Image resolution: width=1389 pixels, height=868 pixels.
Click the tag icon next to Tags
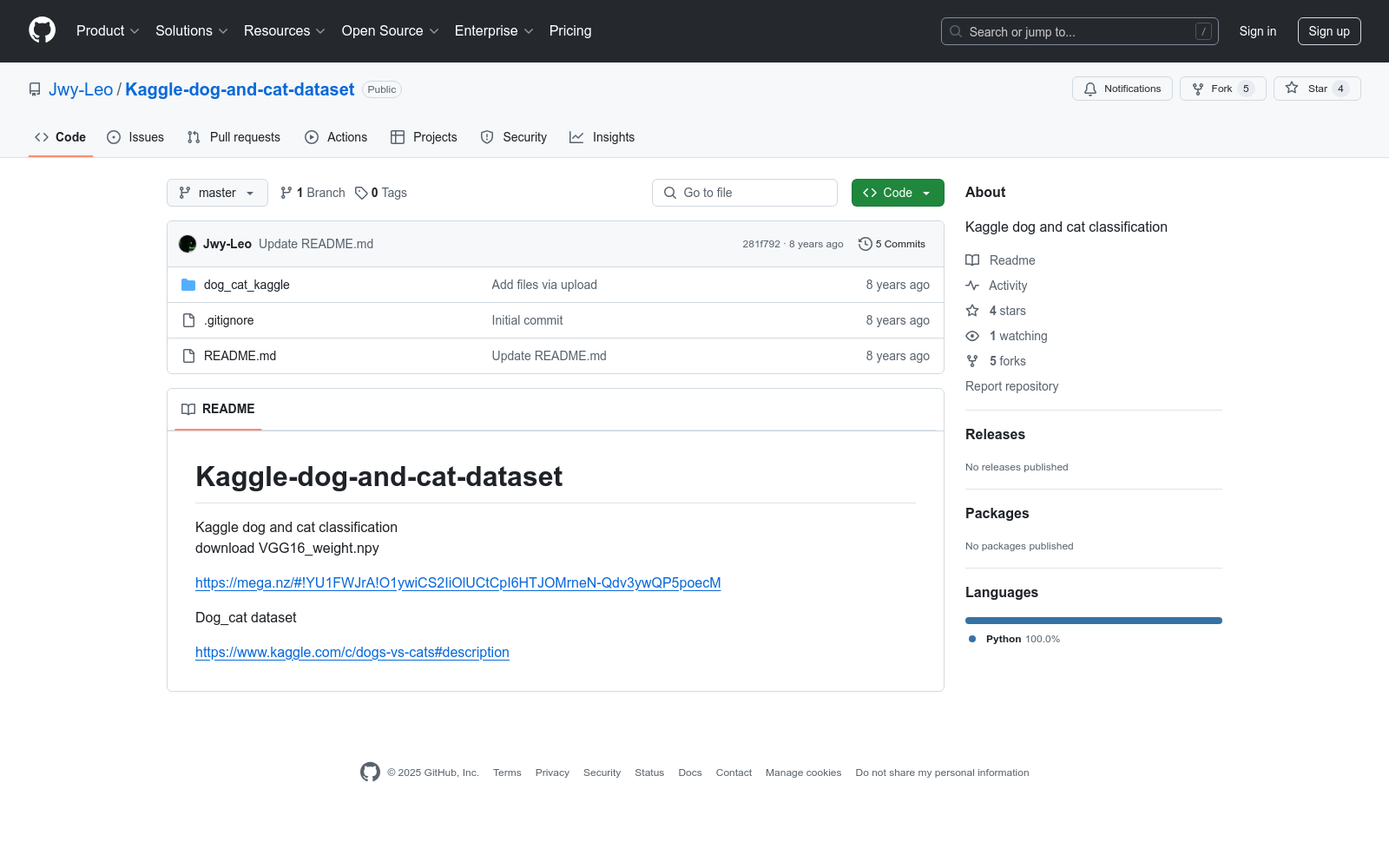click(361, 193)
